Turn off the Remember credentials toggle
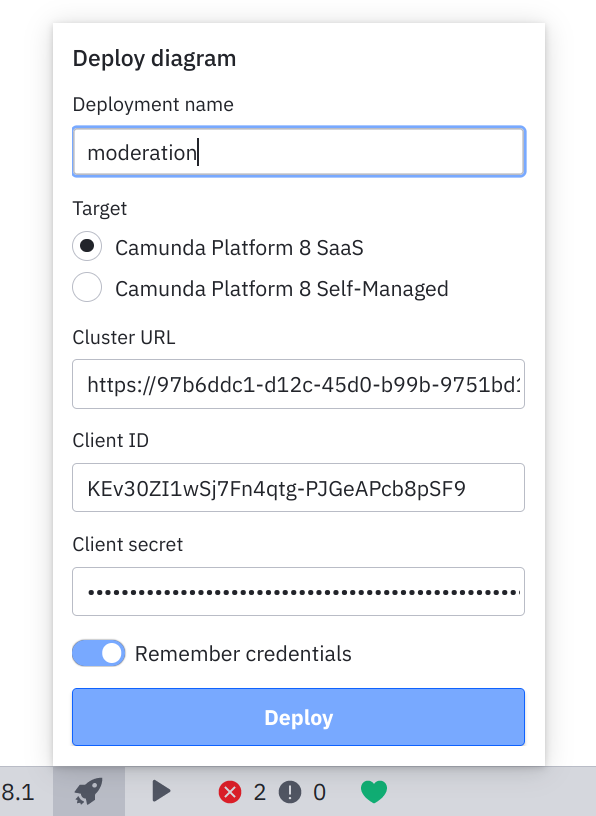The height and width of the screenshot is (816, 596). tap(98, 653)
